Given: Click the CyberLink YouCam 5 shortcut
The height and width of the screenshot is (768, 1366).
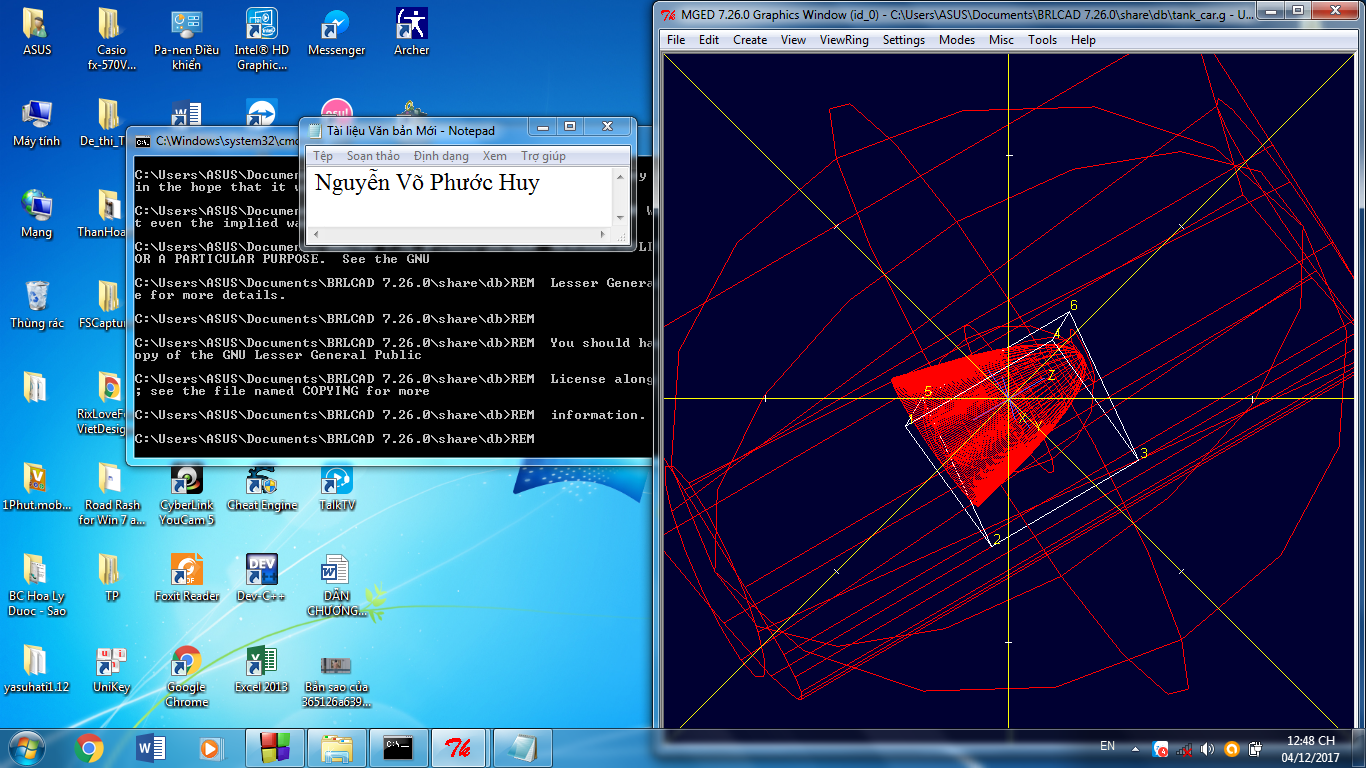Looking at the screenshot, I should point(186,494).
